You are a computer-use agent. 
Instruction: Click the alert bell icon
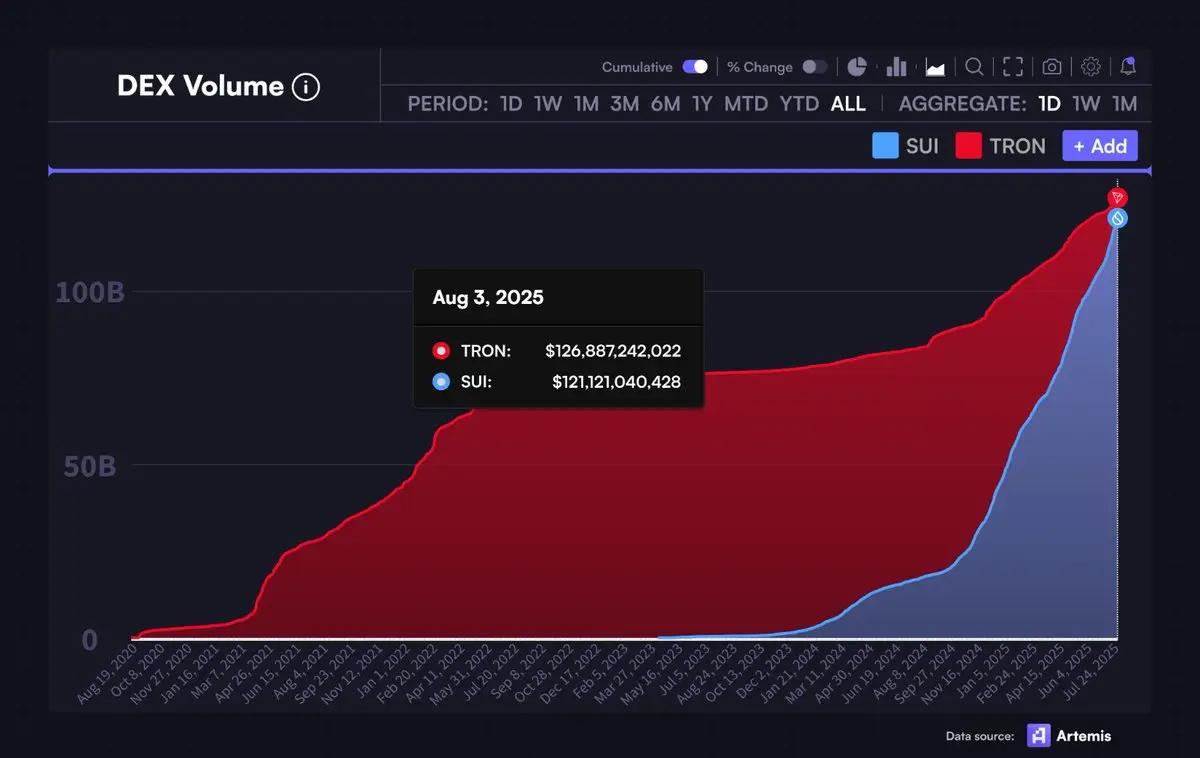(1128, 67)
